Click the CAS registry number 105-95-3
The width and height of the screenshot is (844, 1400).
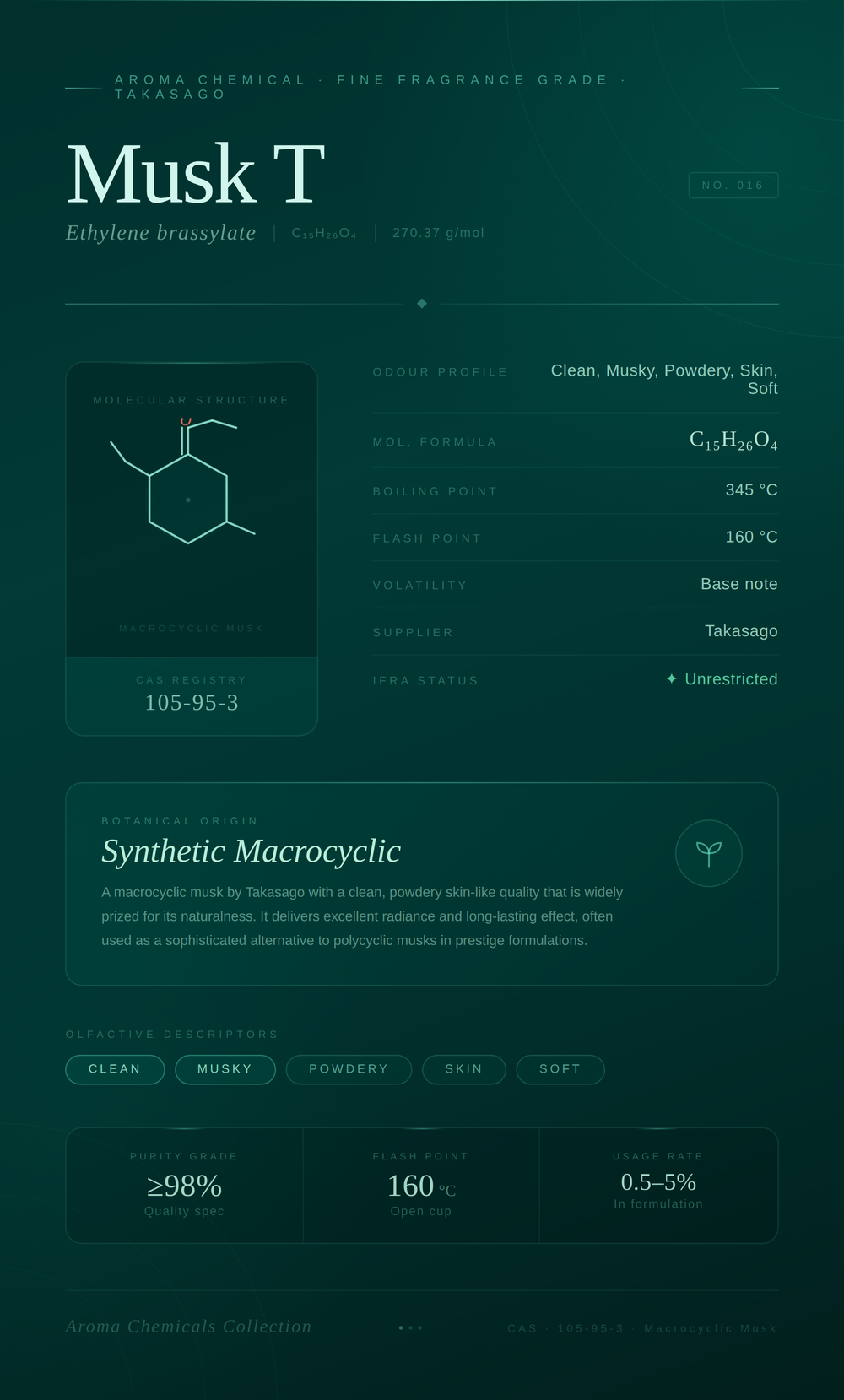192,703
